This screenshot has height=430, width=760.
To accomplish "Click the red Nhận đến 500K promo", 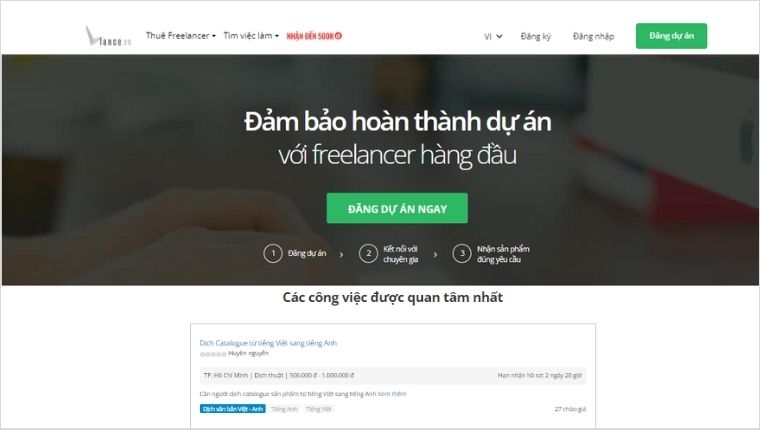I will pos(314,36).
